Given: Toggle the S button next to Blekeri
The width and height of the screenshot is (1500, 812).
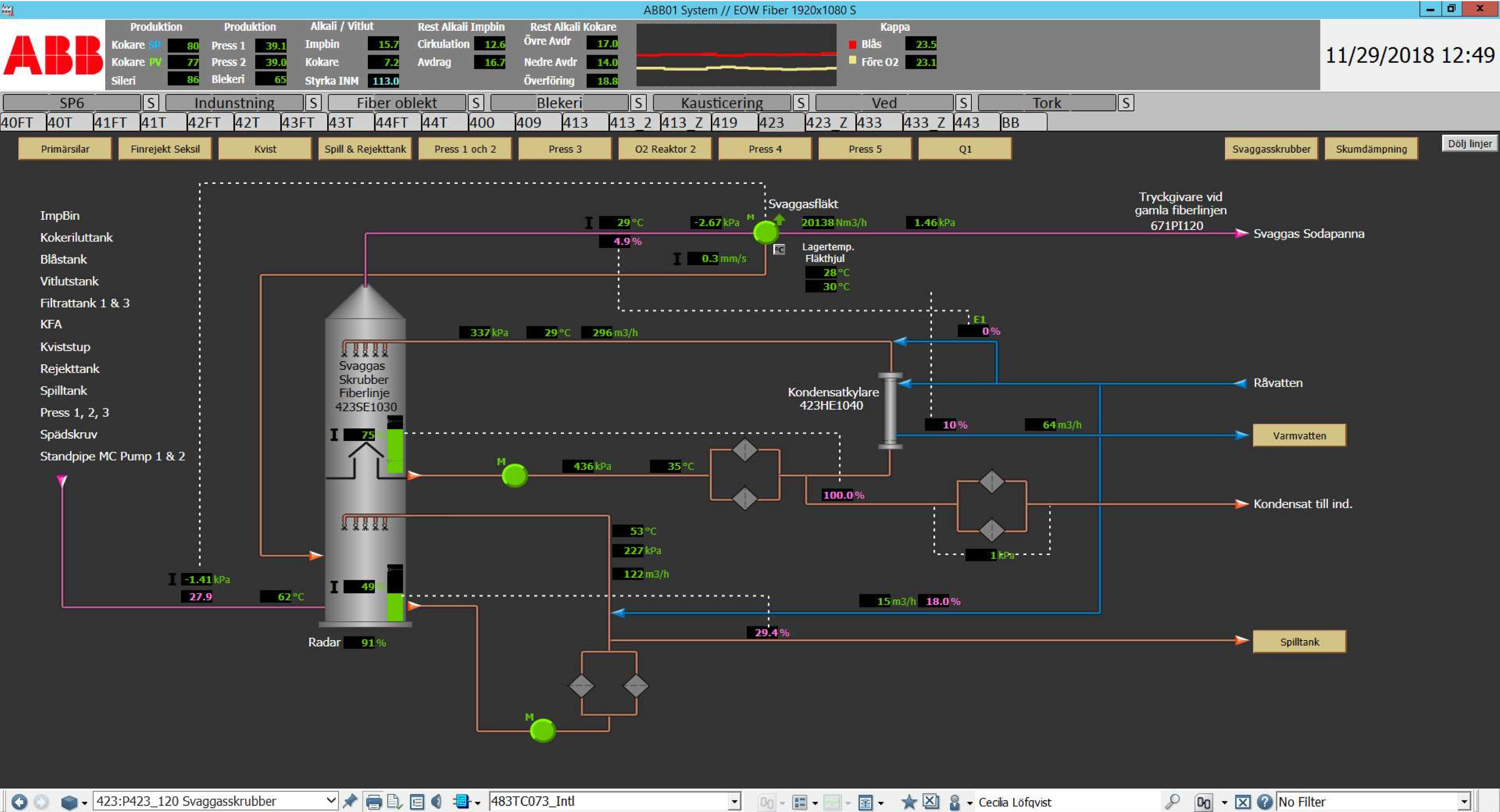Looking at the screenshot, I should point(638,103).
